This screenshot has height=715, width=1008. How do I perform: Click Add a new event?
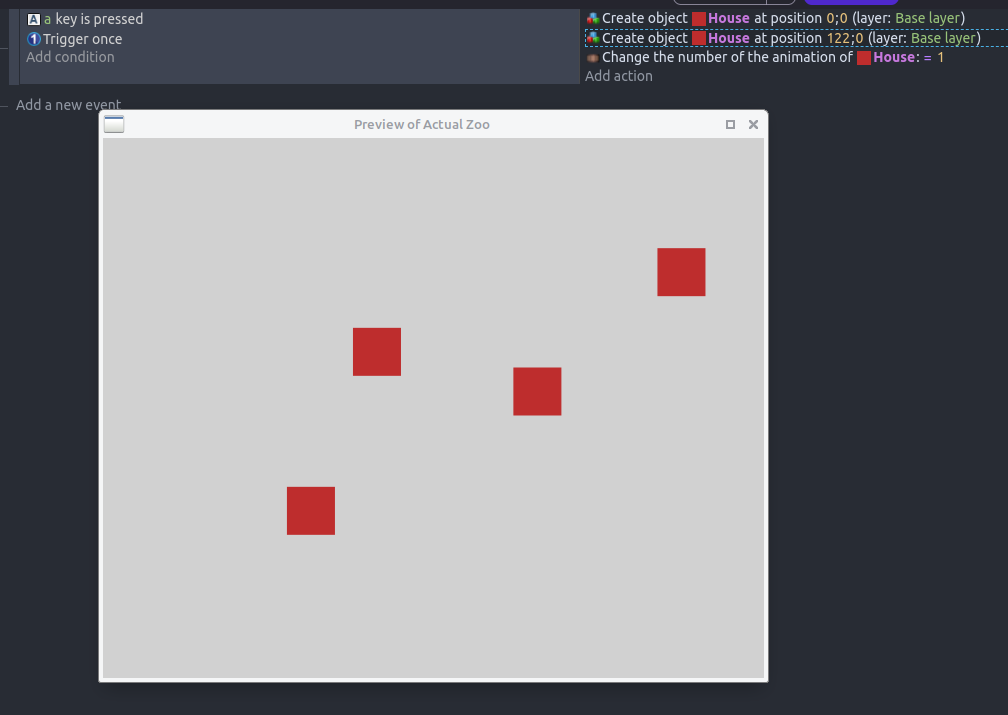coord(68,104)
